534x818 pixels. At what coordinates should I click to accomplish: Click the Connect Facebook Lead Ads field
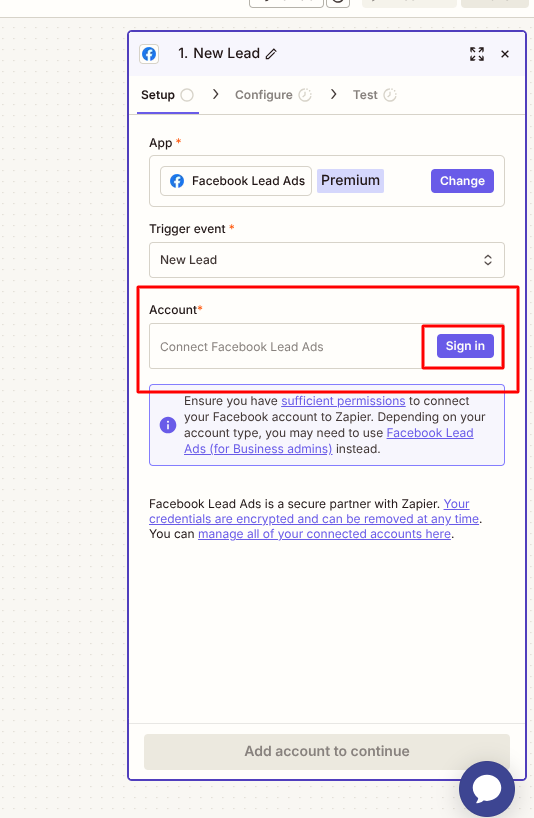pyautogui.click(x=285, y=346)
